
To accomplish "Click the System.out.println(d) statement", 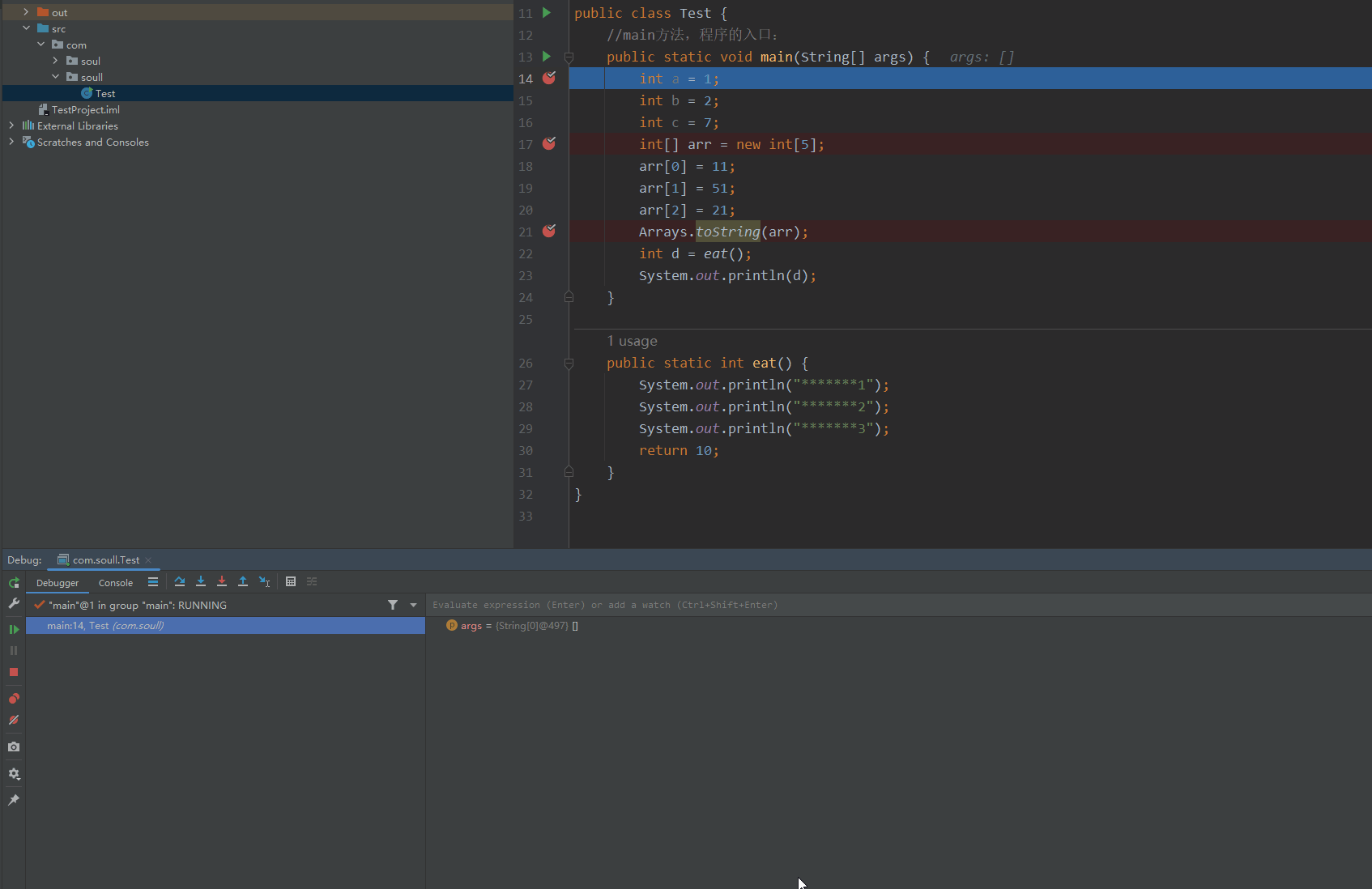I will click(727, 276).
